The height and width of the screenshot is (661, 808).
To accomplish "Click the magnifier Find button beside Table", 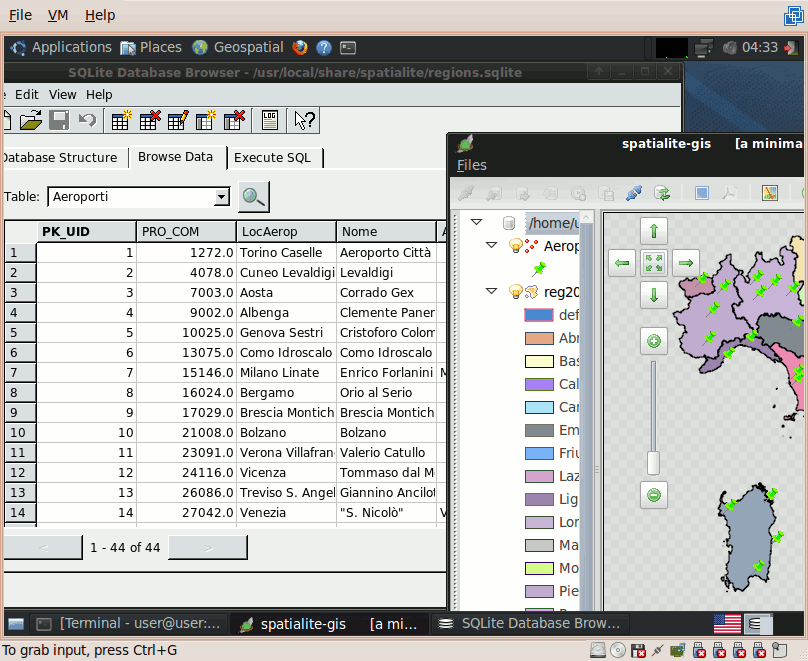I will [254, 197].
